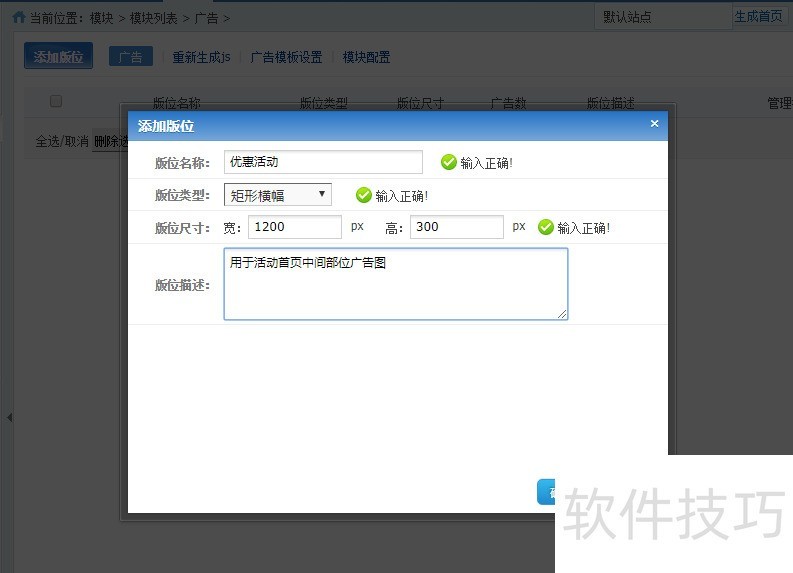Image resolution: width=793 pixels, height=573 pixels.
Task: Click inside the 版位名称 input field
Action: [323, 162]
